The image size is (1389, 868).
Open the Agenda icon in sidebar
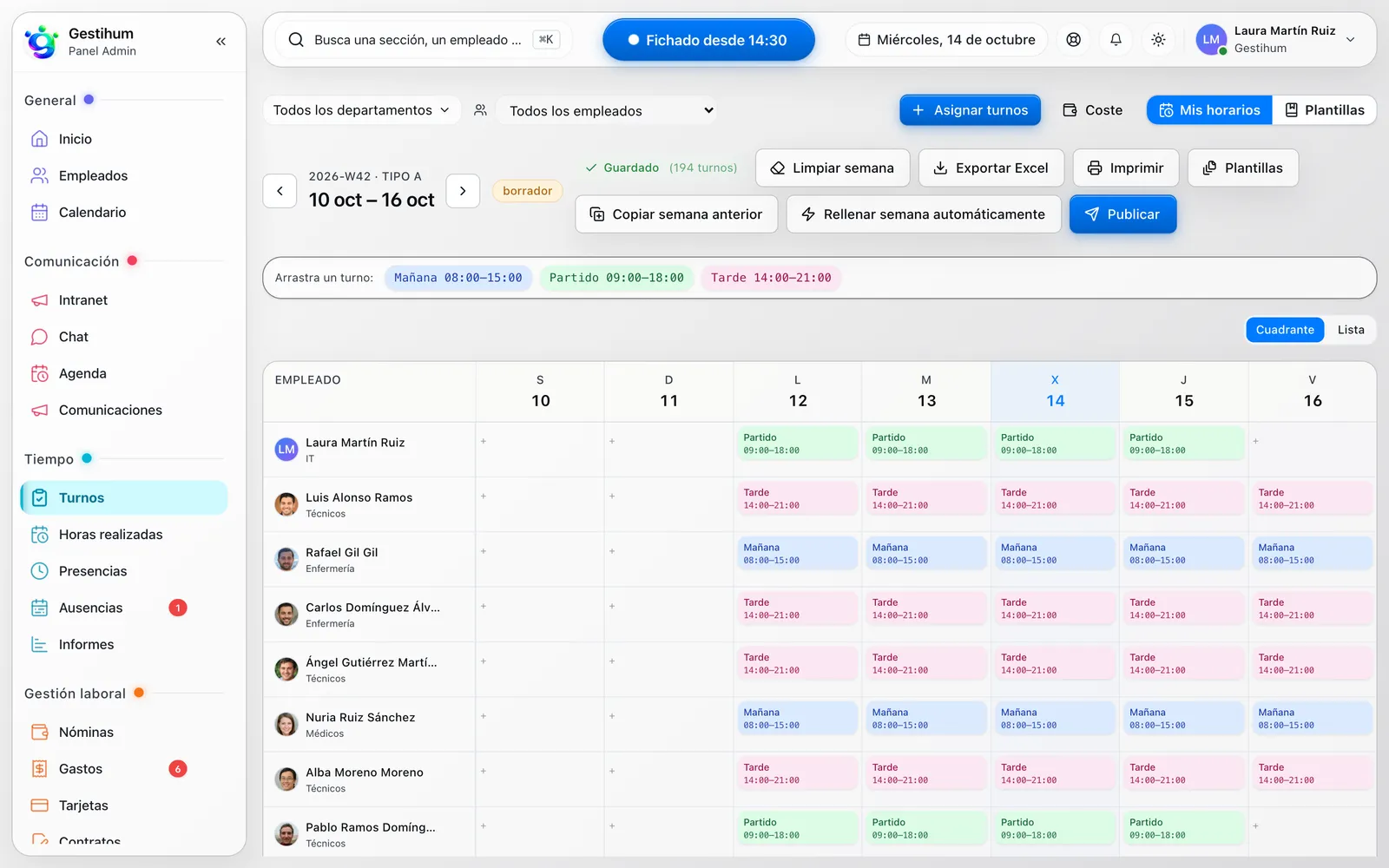tap(40, 373)
